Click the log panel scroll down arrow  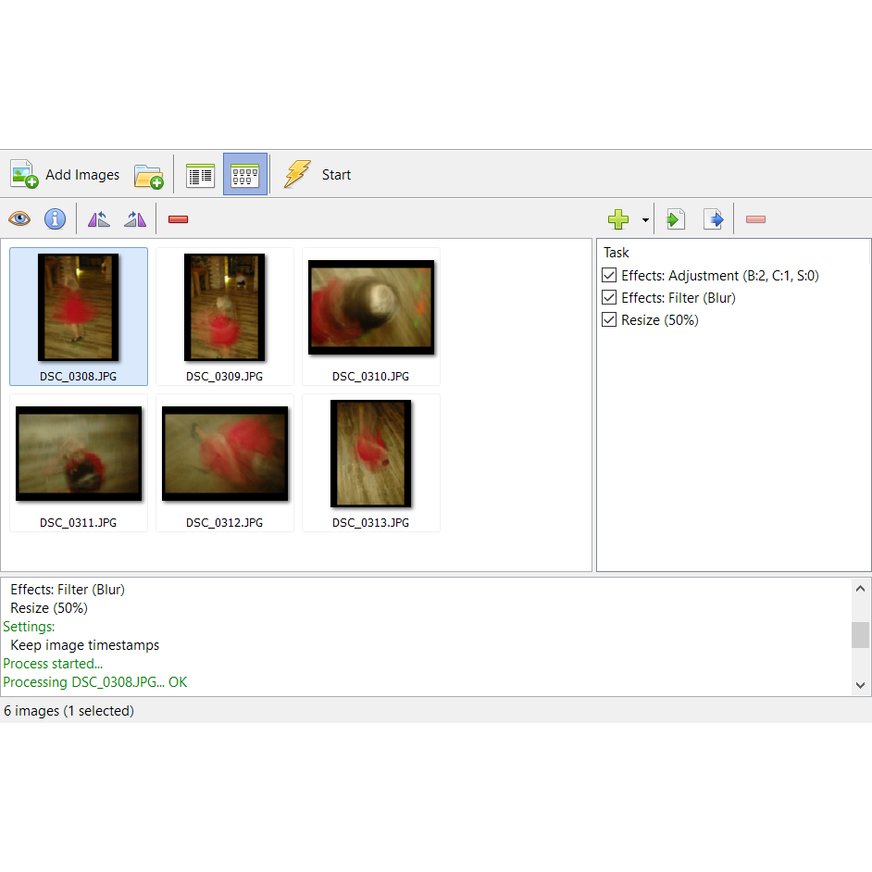pos(860,685)
